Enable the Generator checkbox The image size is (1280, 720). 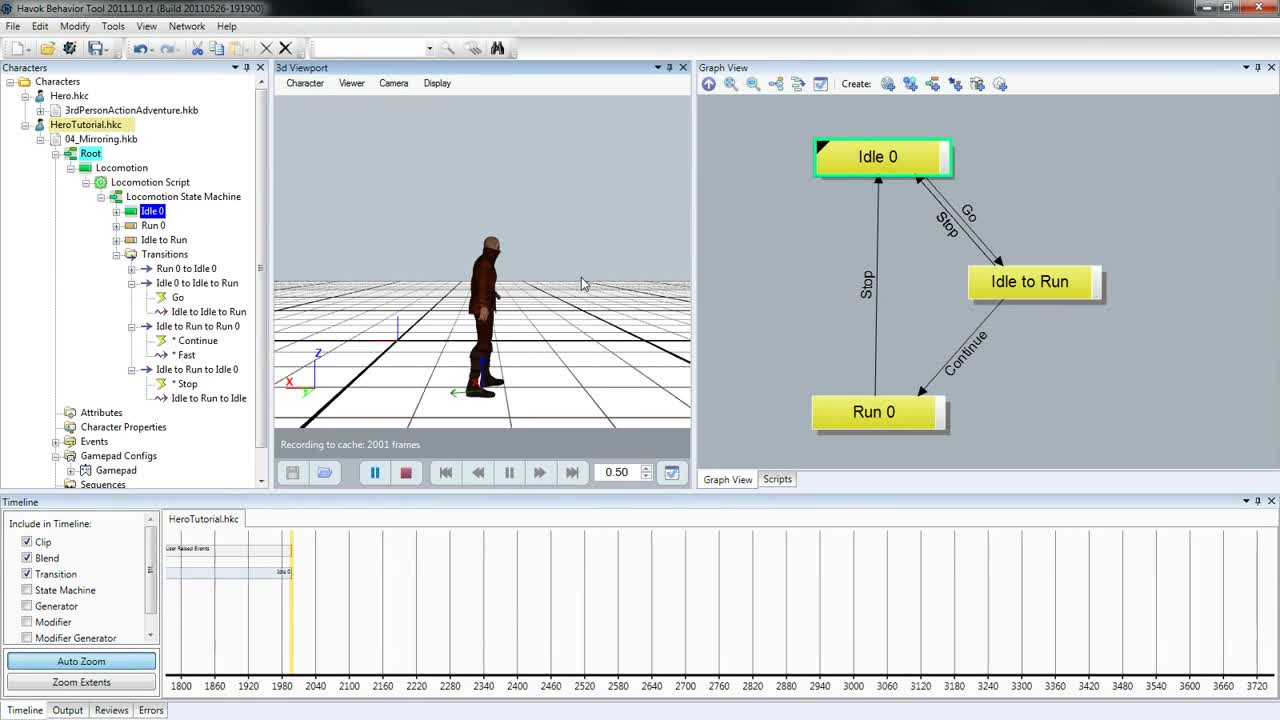coord(27,606)
